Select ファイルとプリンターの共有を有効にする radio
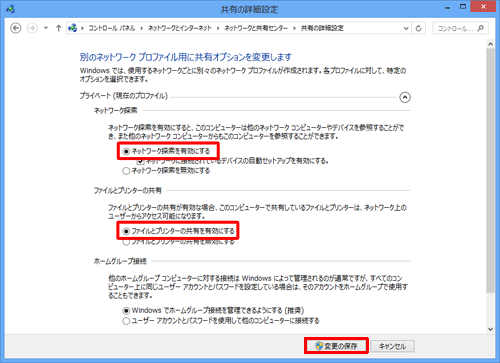 (x=126, y=231)
